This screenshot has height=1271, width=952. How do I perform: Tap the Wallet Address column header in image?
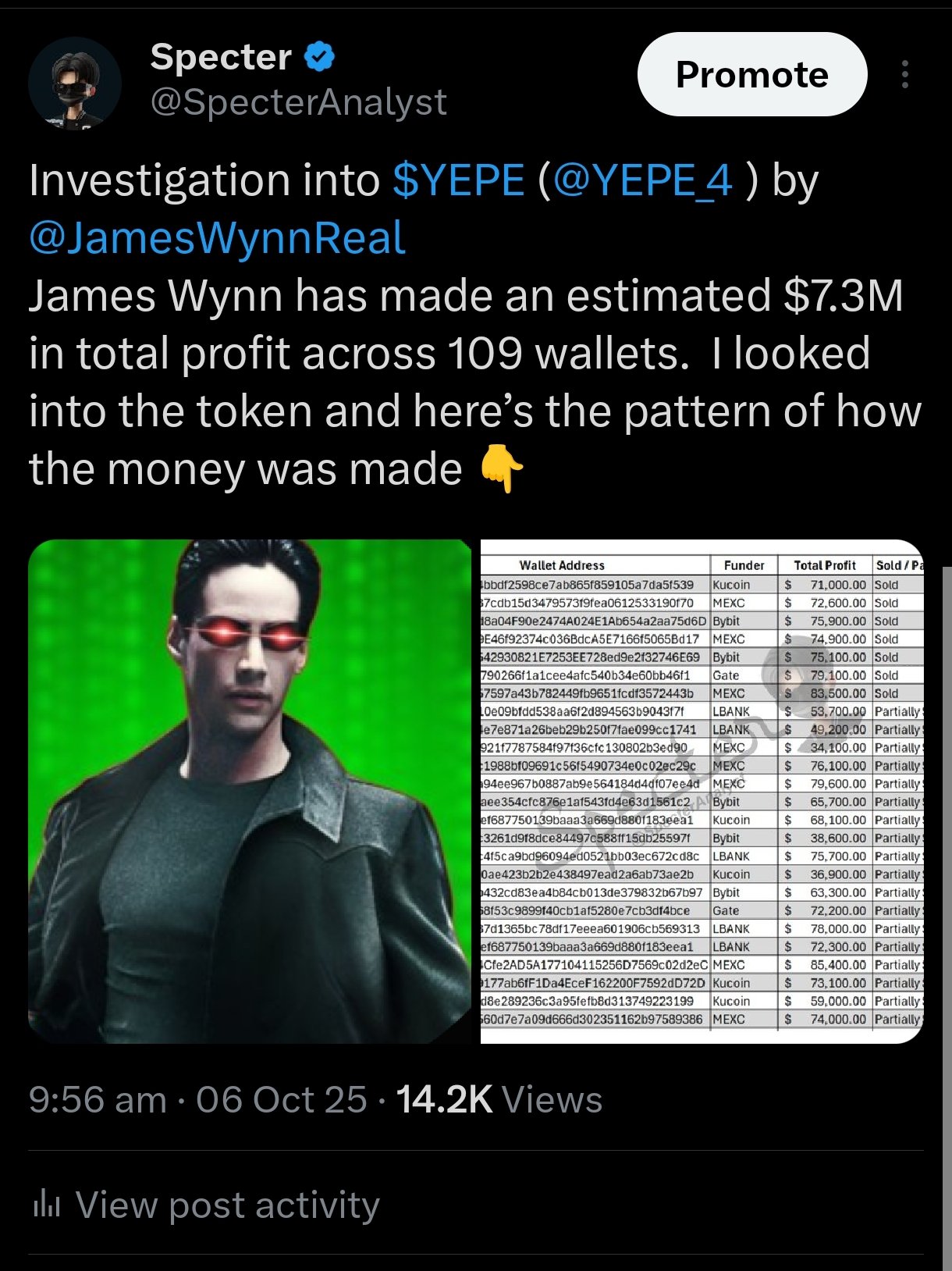[x=562, y=565]
